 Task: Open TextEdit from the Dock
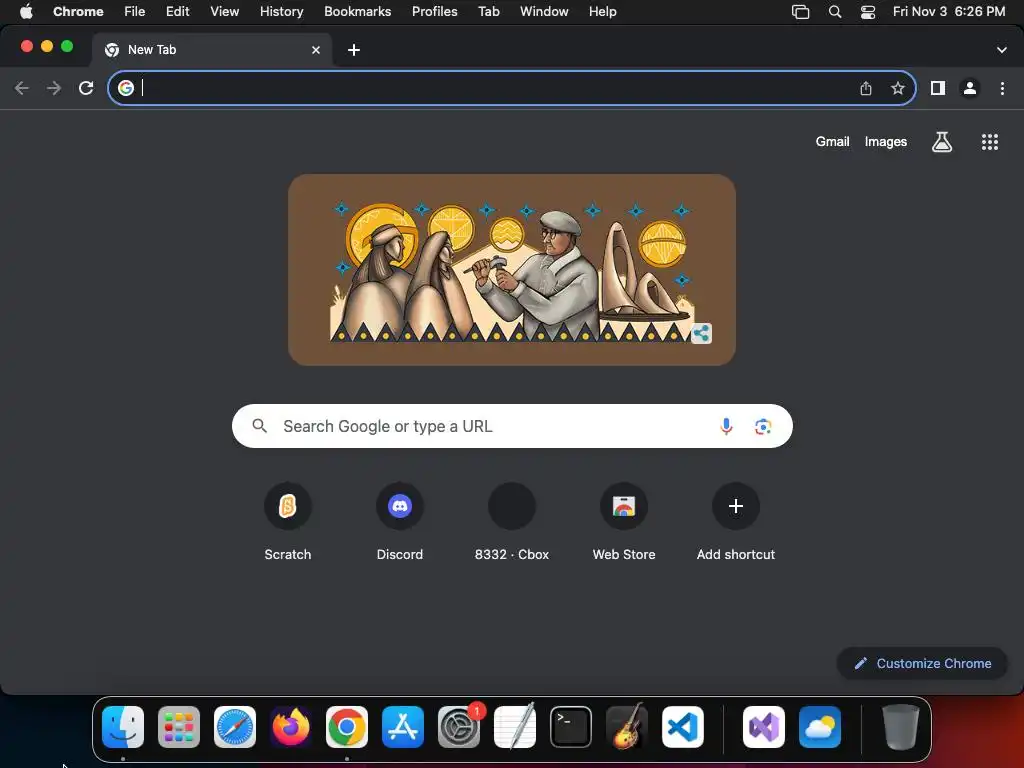click(515, 727)
